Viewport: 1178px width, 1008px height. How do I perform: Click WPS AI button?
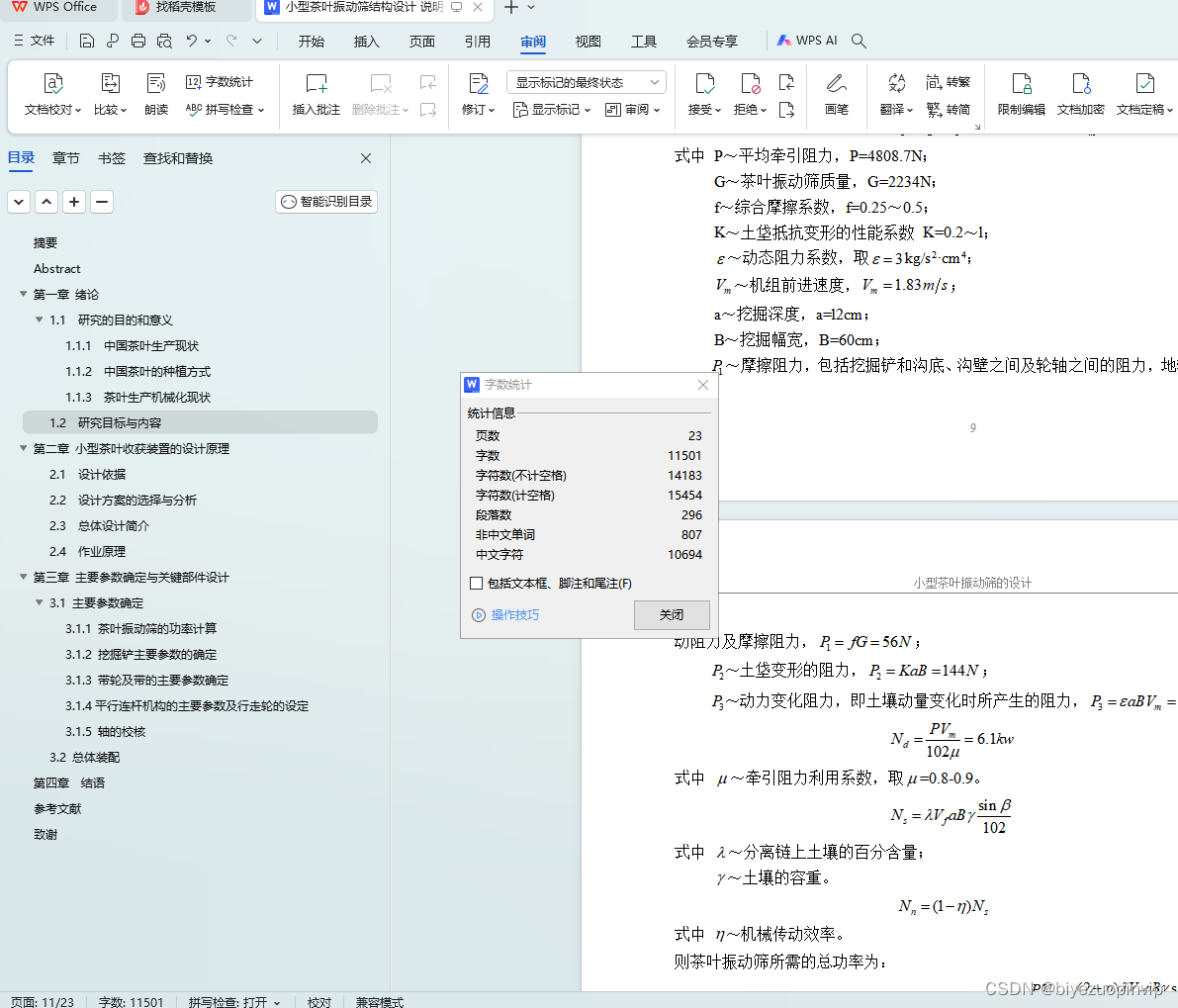coord(807,41)
